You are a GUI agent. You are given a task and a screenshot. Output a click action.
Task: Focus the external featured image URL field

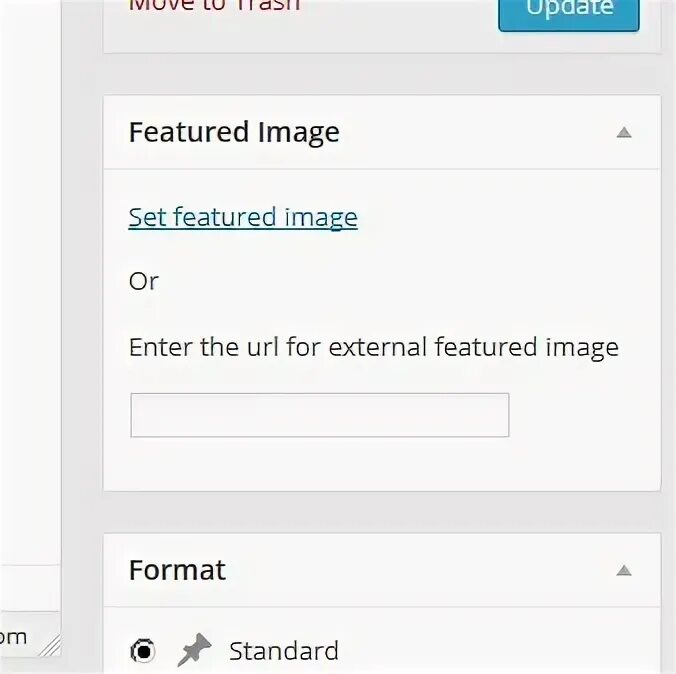point(320,415)
